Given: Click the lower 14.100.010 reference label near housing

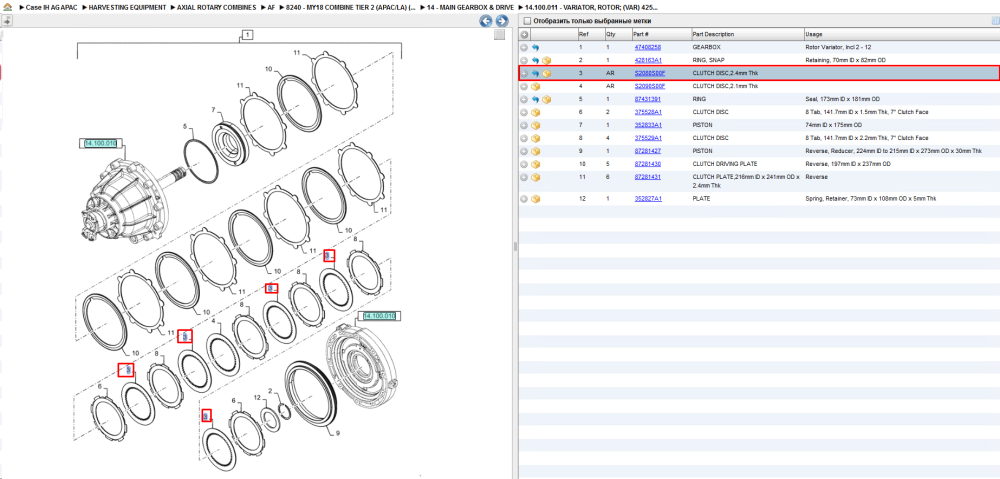Looking at the screenshot, I should (379, 316).
